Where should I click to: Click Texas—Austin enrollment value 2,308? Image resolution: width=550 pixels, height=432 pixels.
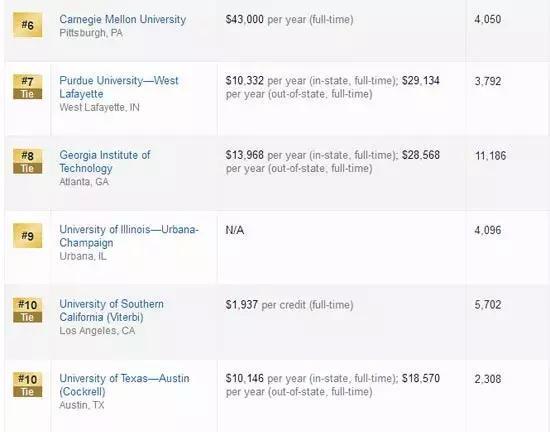click(x=488, y=379)
